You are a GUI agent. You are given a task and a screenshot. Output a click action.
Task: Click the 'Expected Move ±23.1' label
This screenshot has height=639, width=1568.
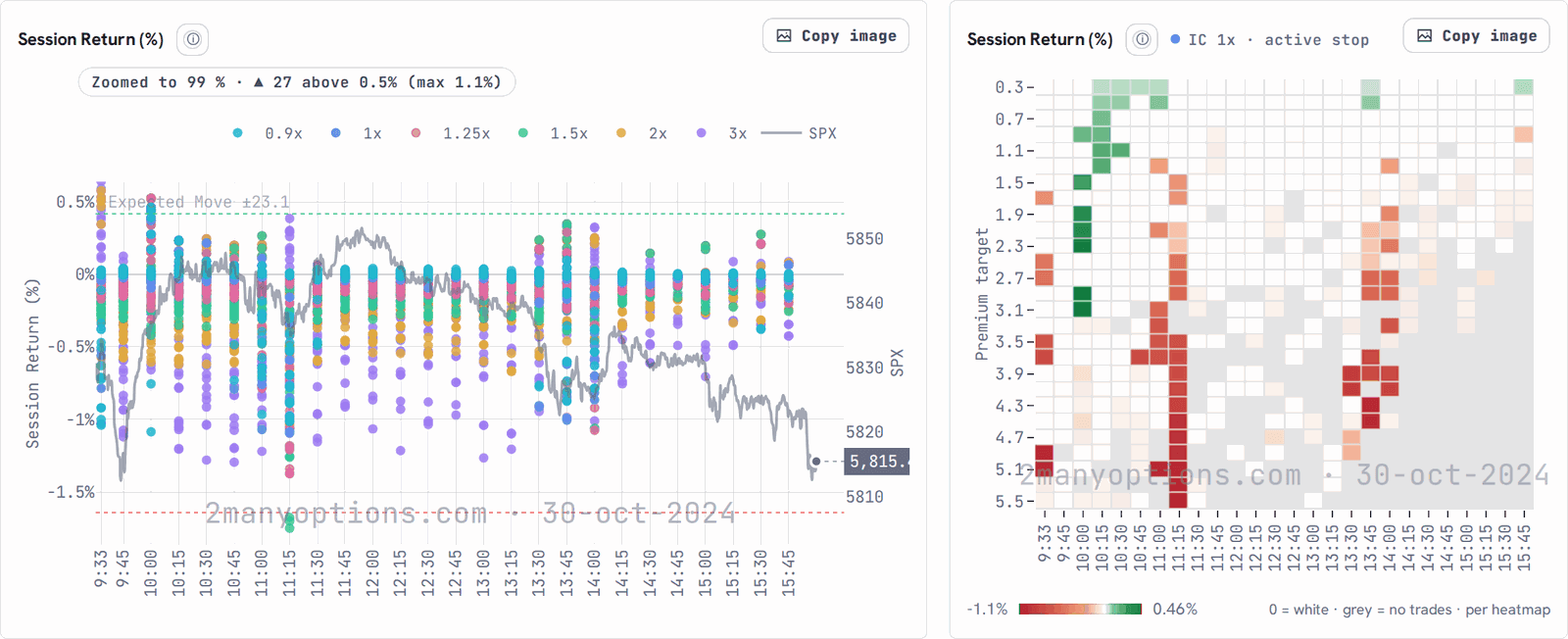pyautogui.click(x=199, y=202)
